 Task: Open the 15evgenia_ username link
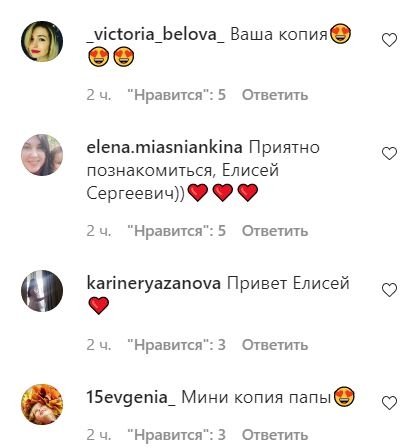click(x=131, y=397)
